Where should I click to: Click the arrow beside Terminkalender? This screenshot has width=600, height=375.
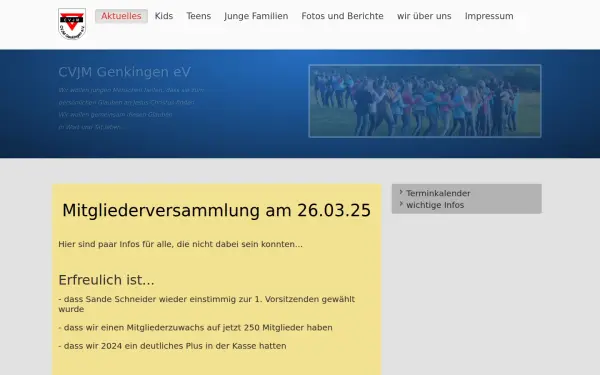tap(401, 192)
